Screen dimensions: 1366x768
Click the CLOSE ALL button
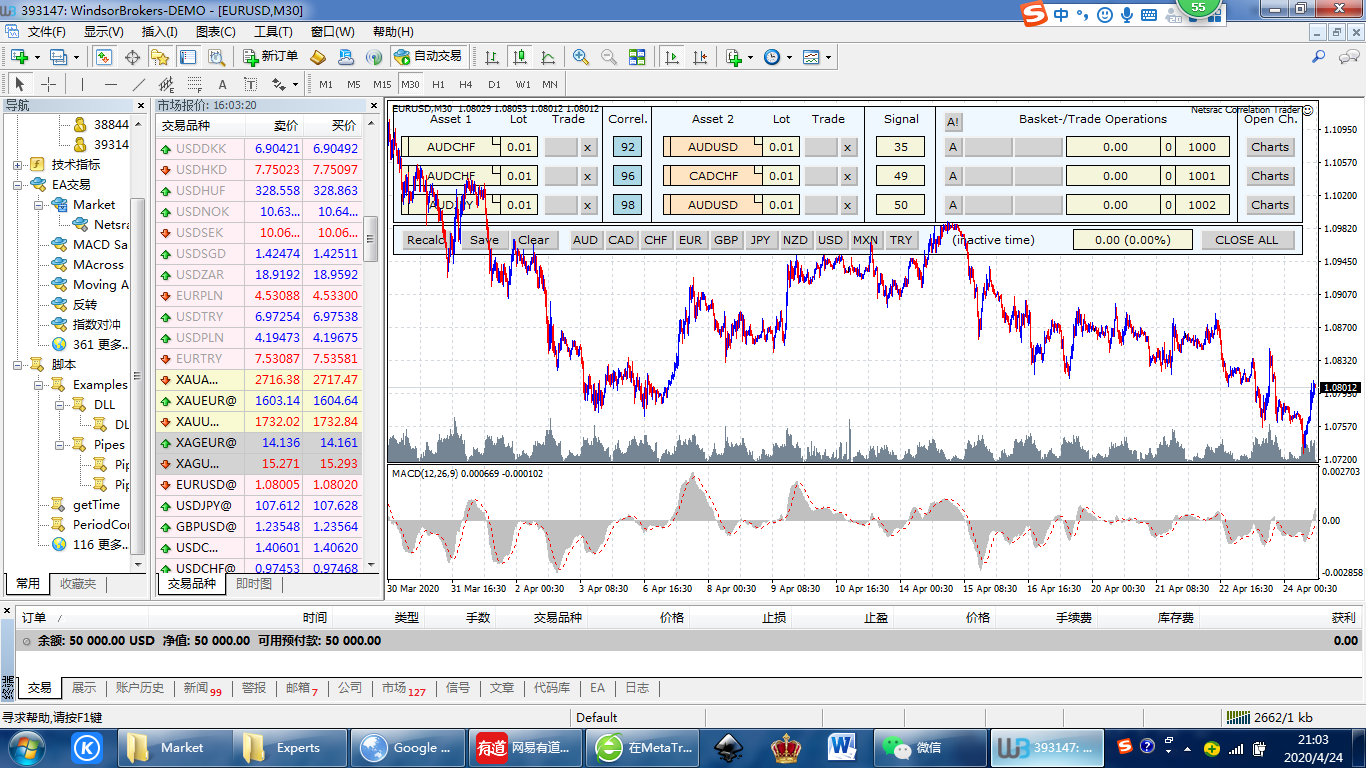[x=1246, y=240]
